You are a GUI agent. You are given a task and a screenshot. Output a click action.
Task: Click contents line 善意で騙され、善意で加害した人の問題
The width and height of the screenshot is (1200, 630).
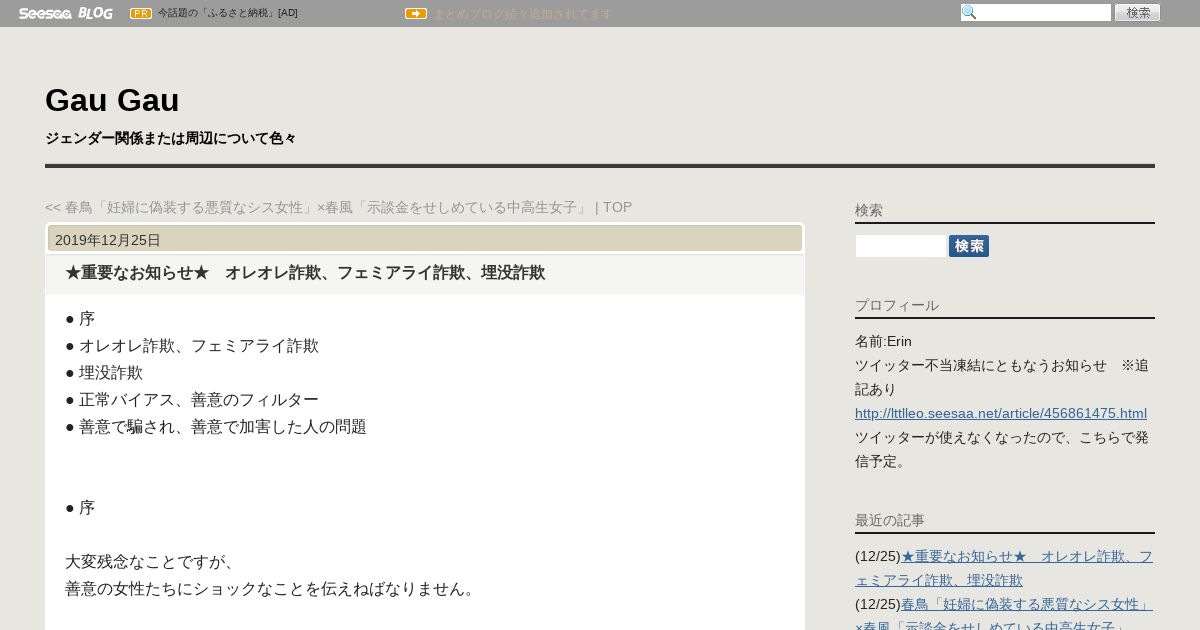216,427
